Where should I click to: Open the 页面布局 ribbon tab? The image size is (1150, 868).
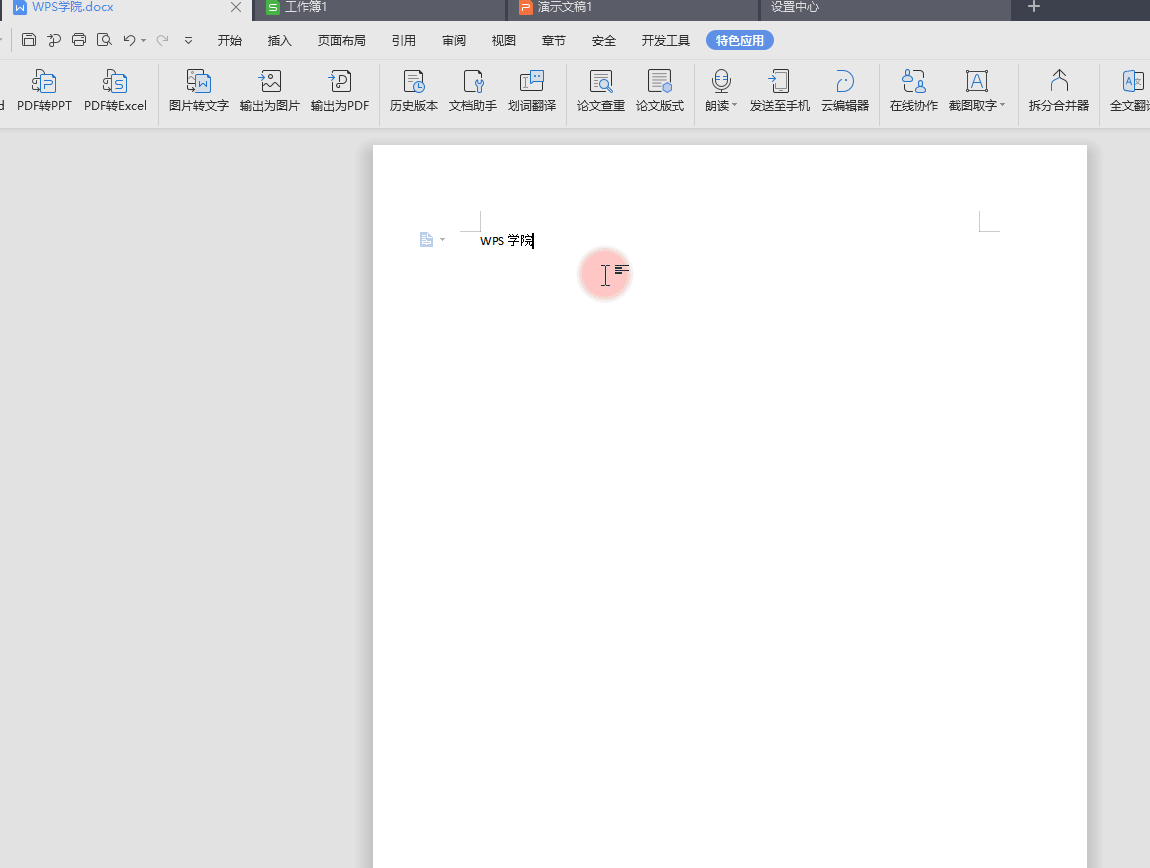click(x=341, y=40)
